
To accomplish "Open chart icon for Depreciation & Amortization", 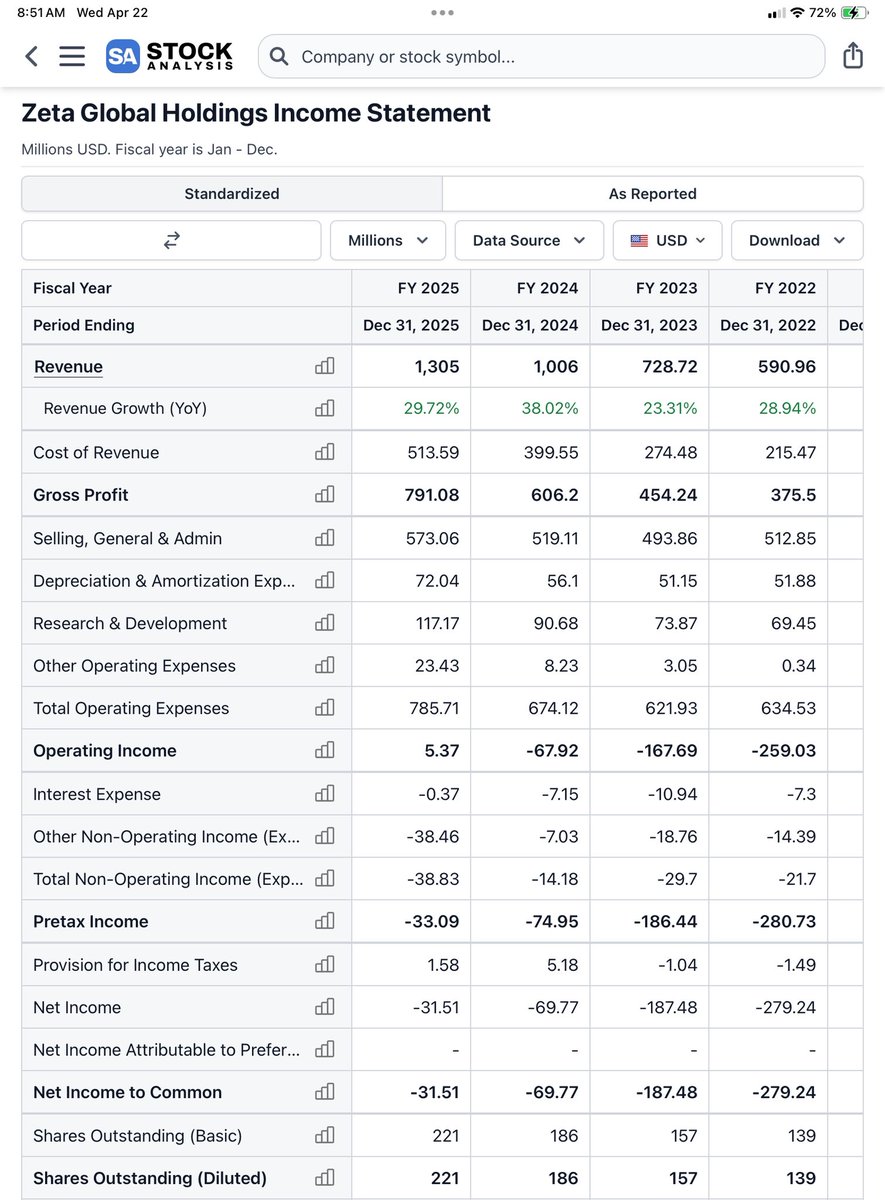I will click(324, 581).
